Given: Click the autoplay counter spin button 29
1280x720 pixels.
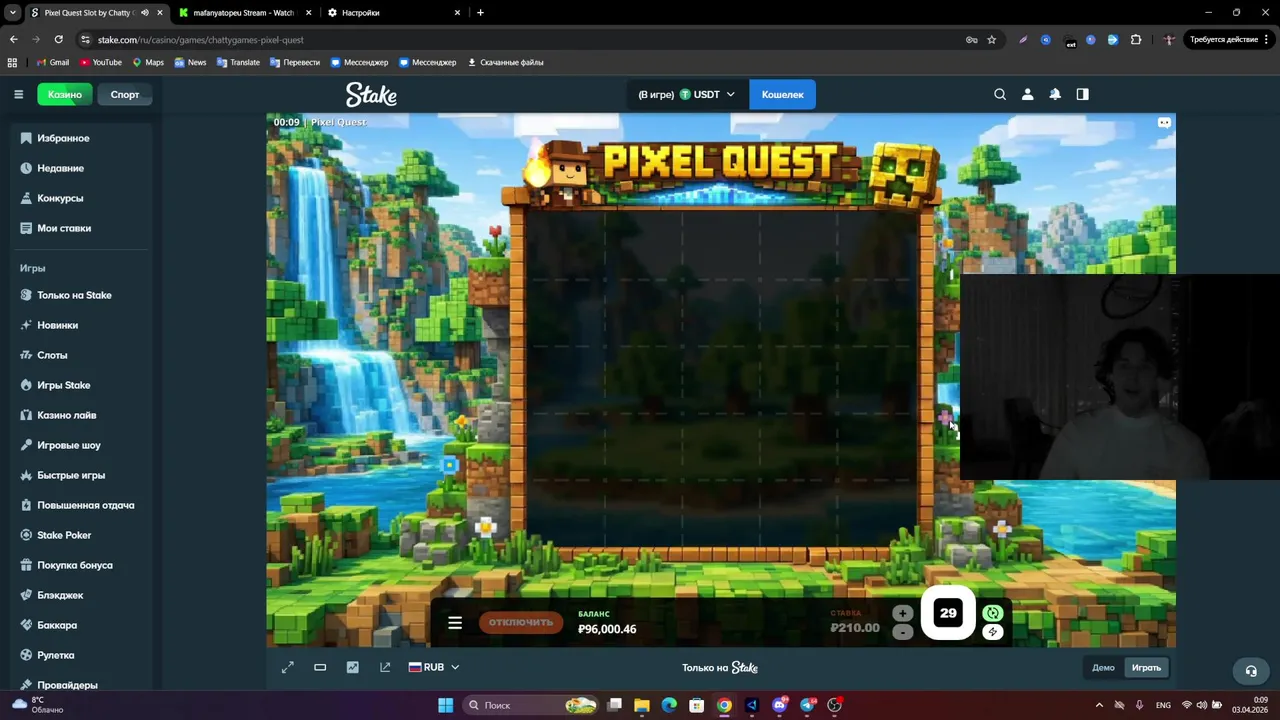Looking at the screenshot, I should pos(948,613).
